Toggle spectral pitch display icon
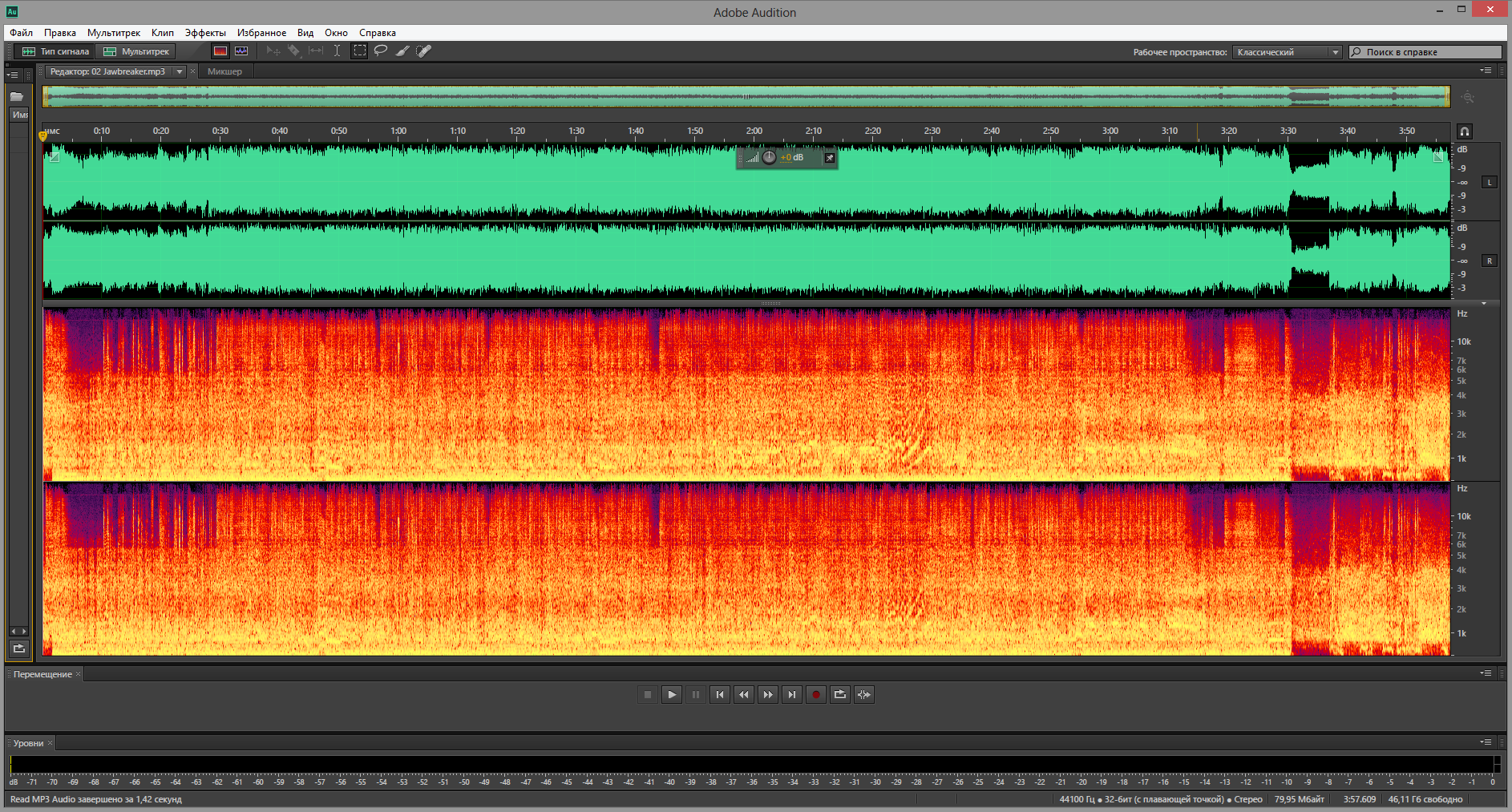The image size is (1512, 812). 241,51
